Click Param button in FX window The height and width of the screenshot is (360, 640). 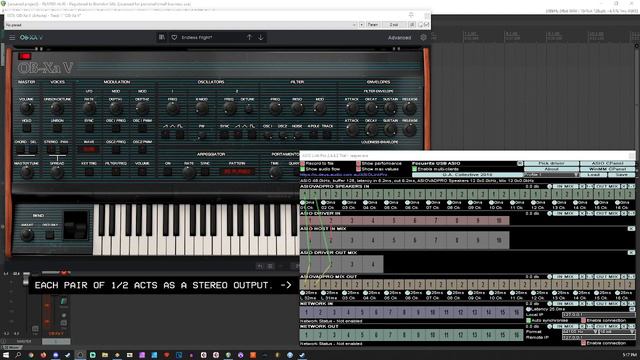click(x=373, y=25)
